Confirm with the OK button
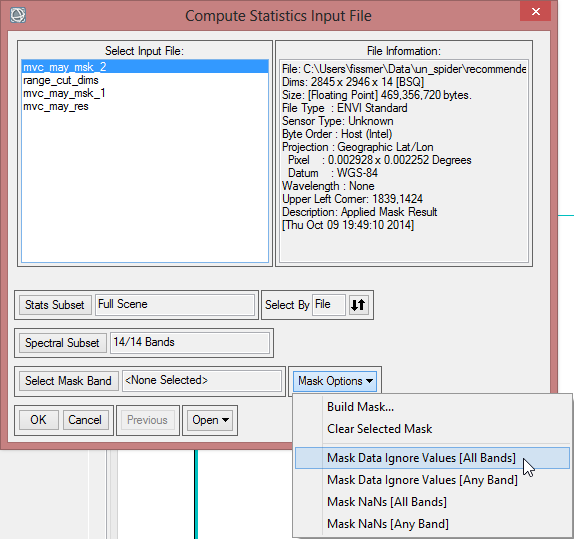This screenshot has height=539, width=574. point(38,420)
